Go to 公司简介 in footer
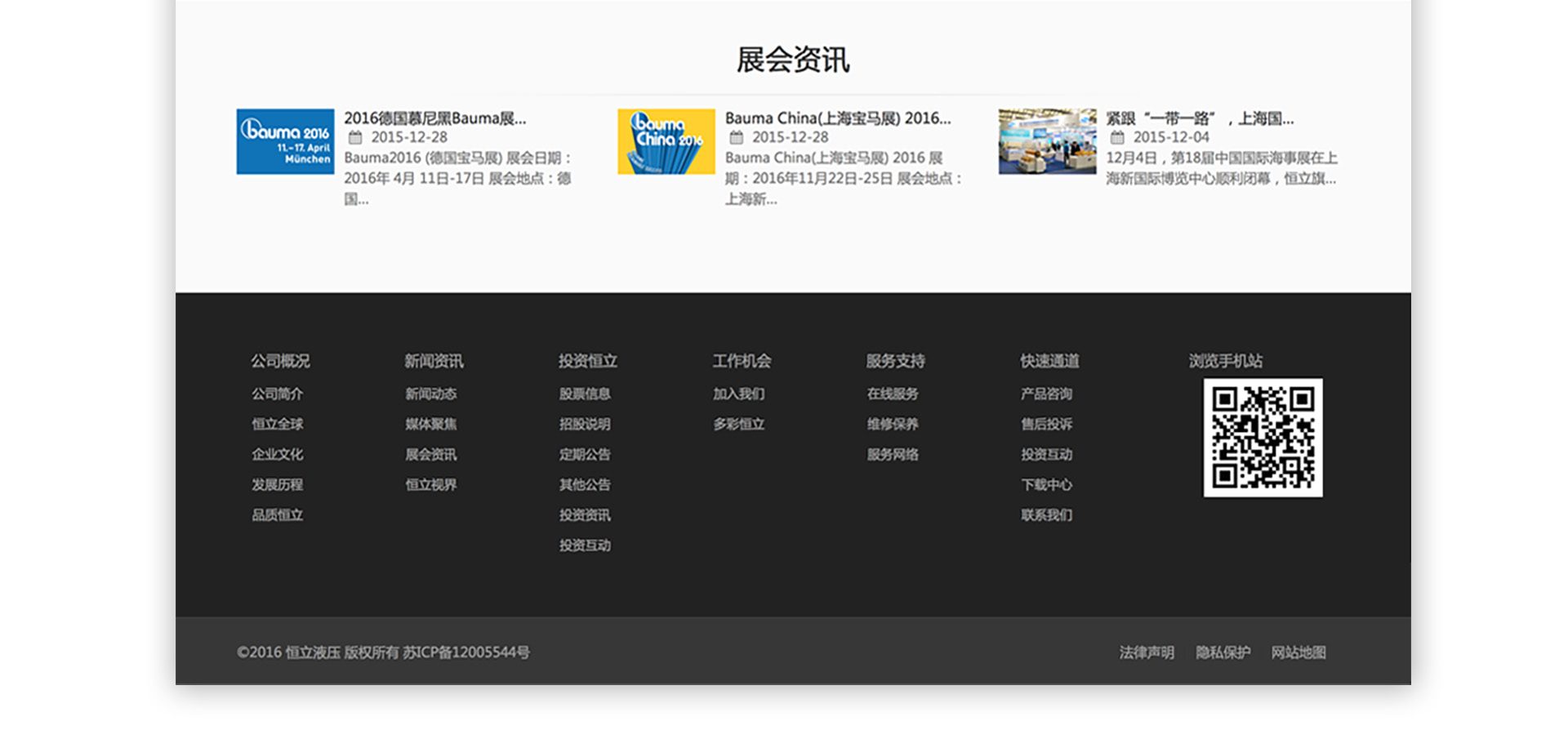Screen dimensions: 1568x730 (277, 394)
